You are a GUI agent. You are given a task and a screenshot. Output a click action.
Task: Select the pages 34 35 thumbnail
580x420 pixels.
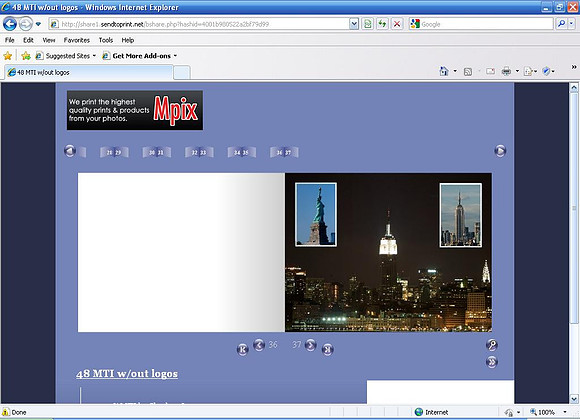241,152
